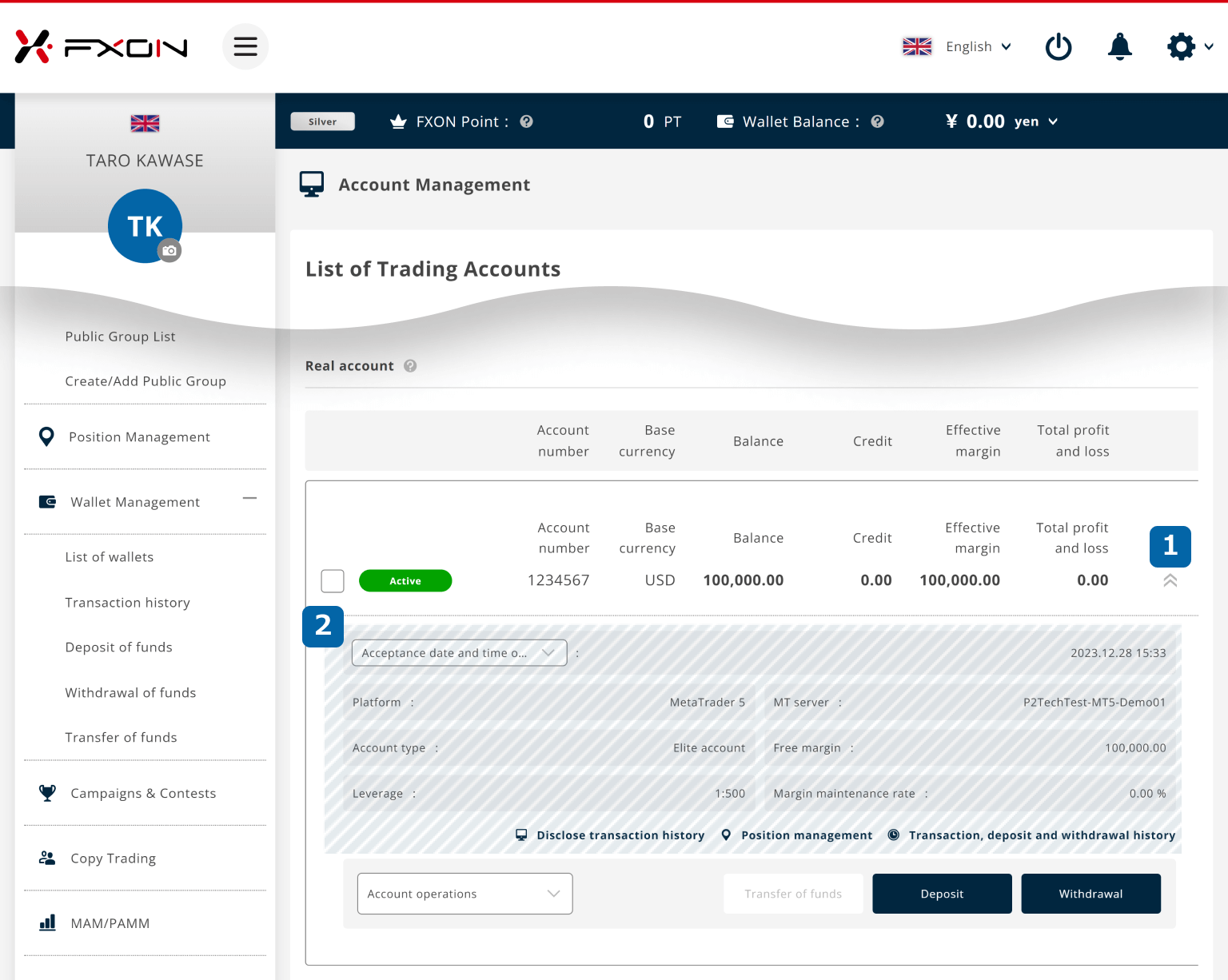Viewport: 1228px width, 980px height.
Task: Click the UK flag language icon
Action: tap(917, 46)
